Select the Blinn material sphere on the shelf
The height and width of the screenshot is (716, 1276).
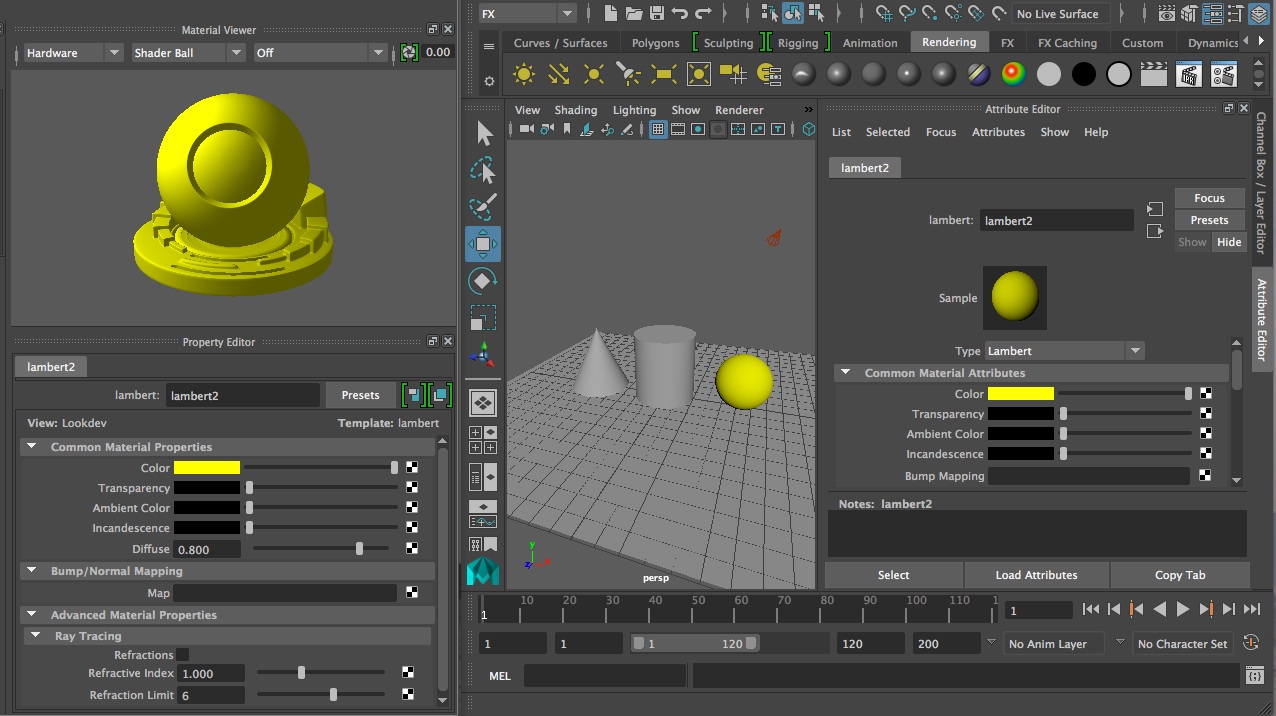[x=837, y=74]
